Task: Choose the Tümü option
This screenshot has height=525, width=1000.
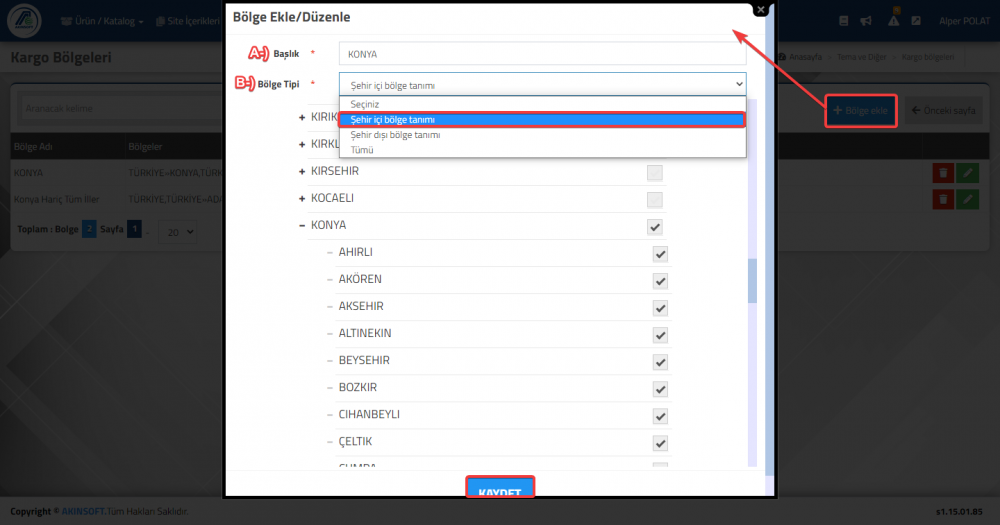Action: 362,150
